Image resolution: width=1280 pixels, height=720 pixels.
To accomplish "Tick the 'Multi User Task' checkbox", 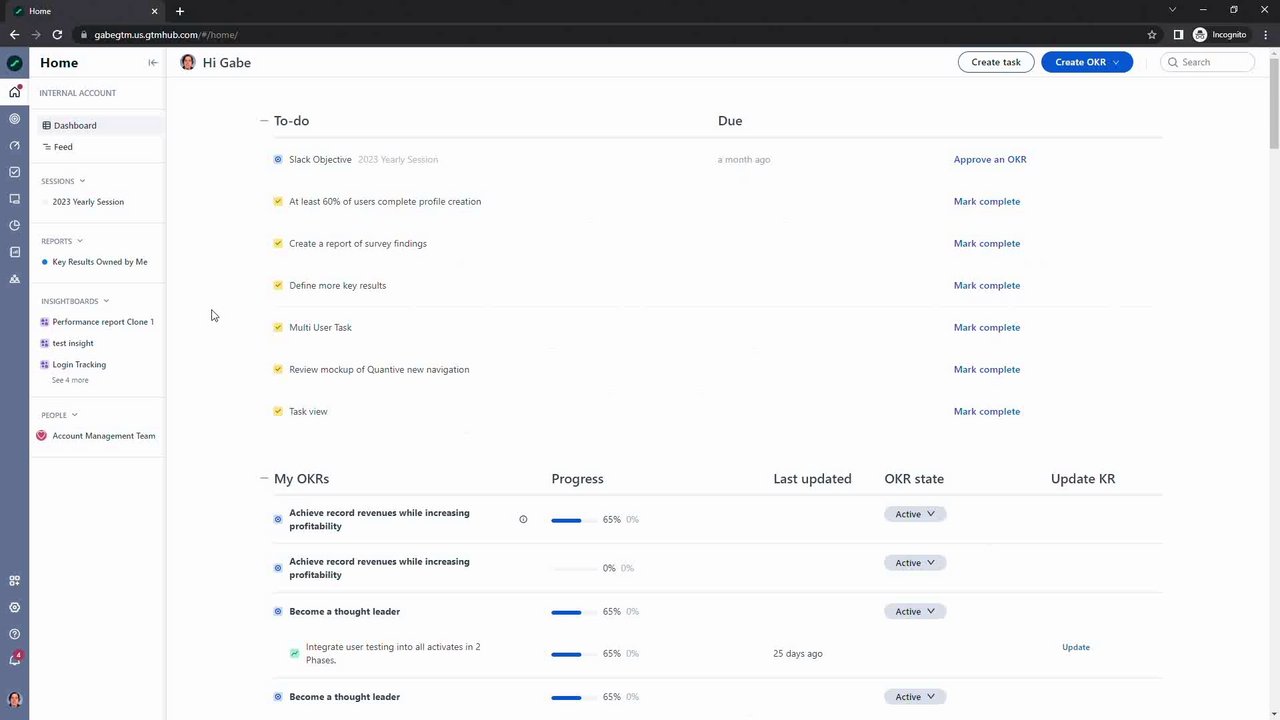I will tap(278, 327).
